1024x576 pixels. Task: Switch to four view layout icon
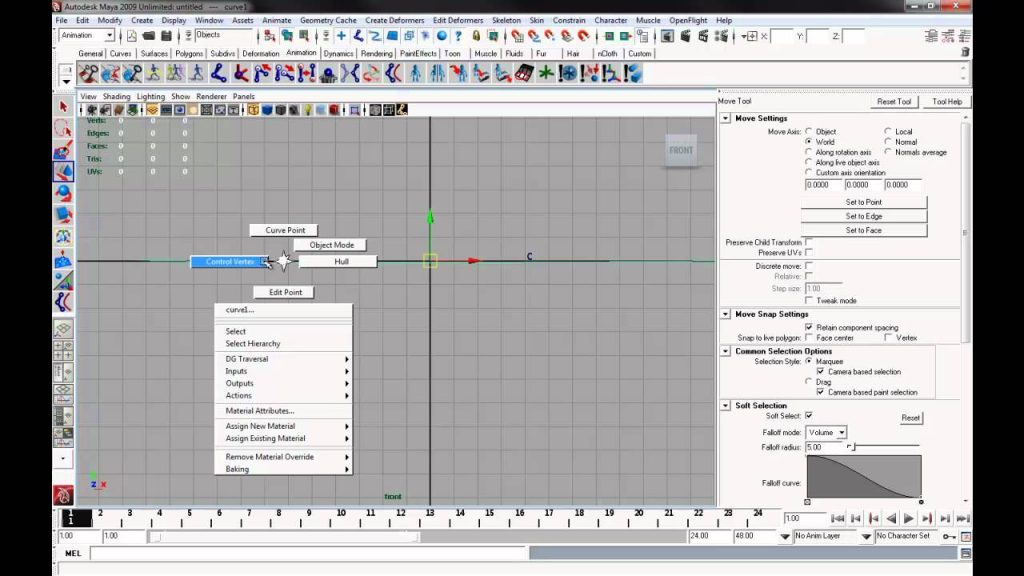coord(63,351)
